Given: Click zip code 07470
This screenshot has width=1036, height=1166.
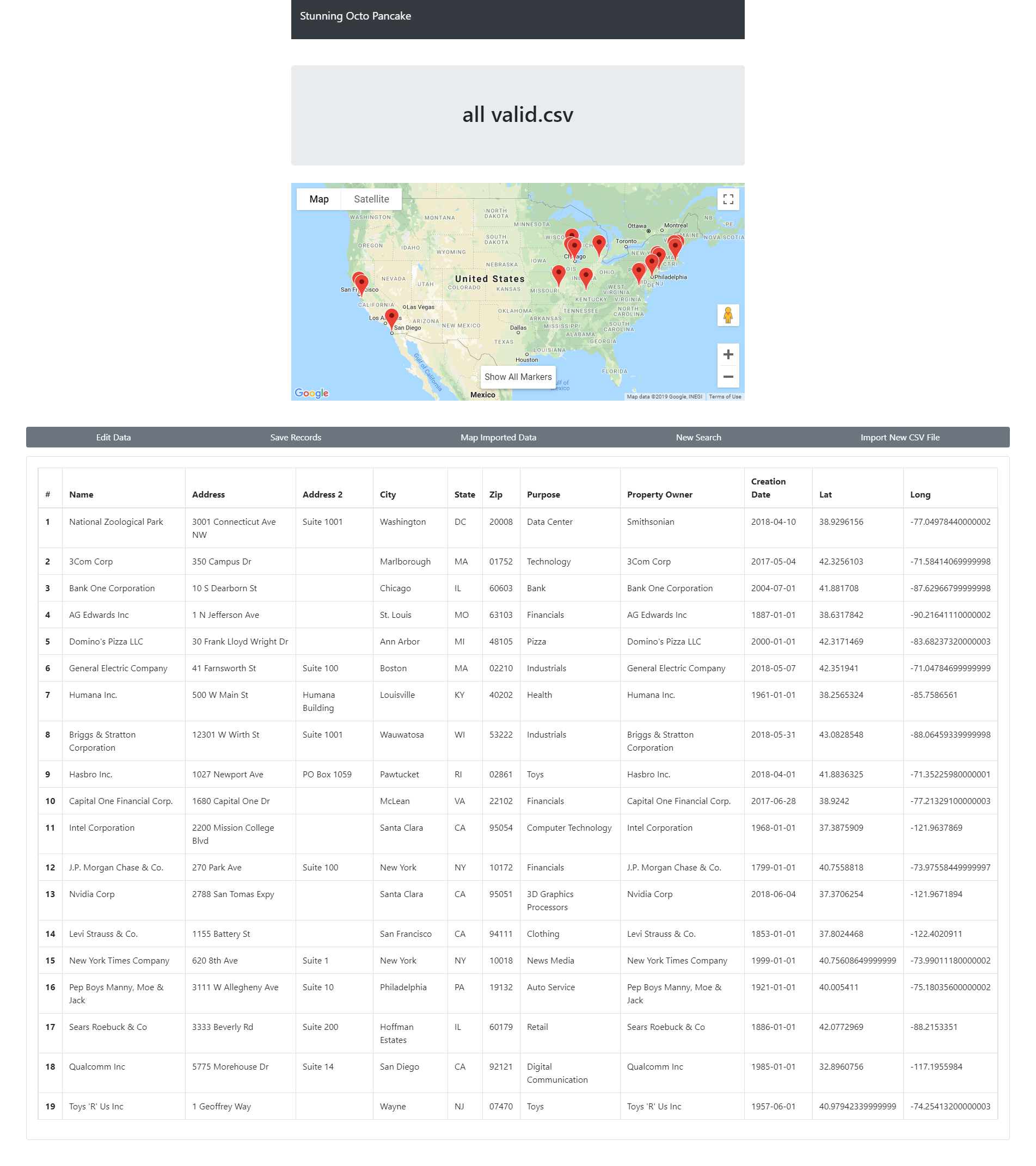Looking at the screenshot, I should pyautogui.click(x=501, y=1107).
